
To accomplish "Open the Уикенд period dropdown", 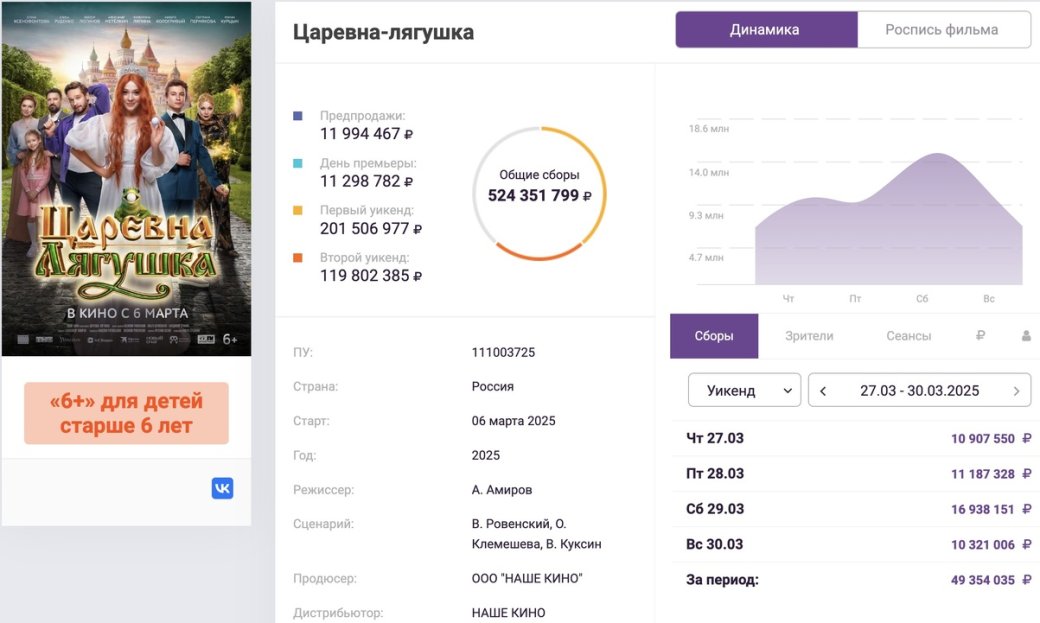I will tap(744, 390).
